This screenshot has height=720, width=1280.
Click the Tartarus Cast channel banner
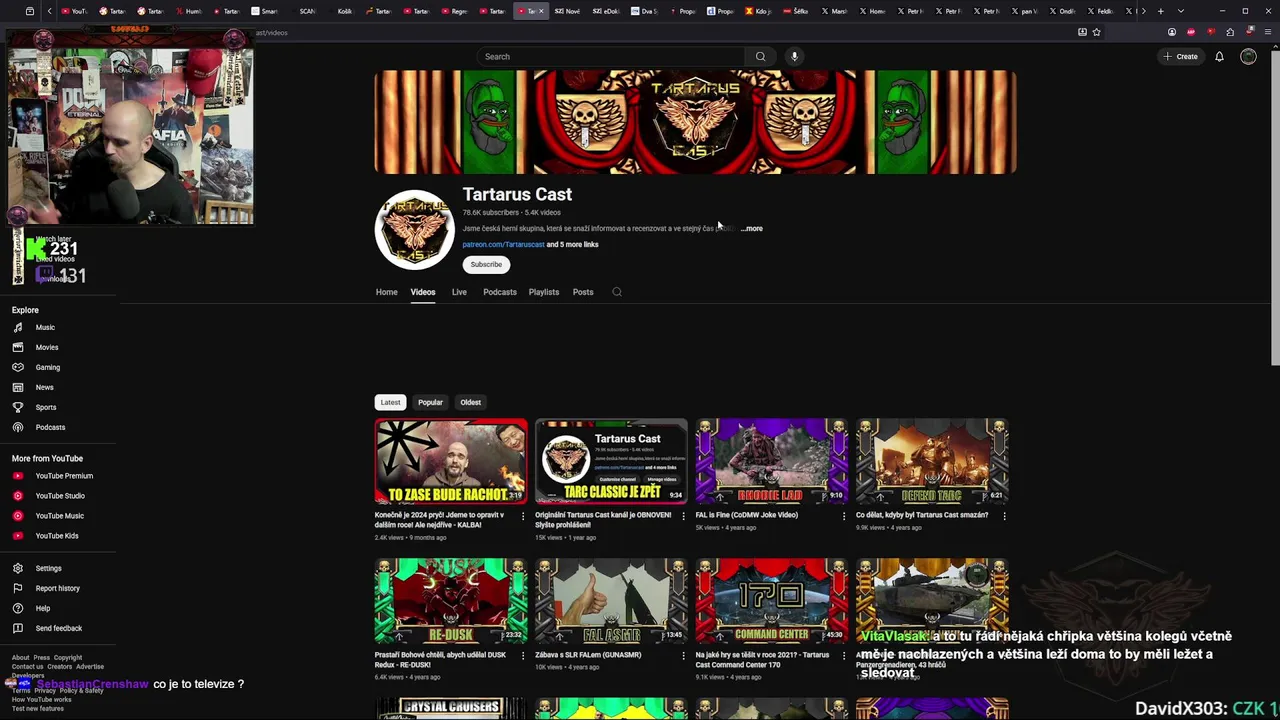(x=695, y=122)
